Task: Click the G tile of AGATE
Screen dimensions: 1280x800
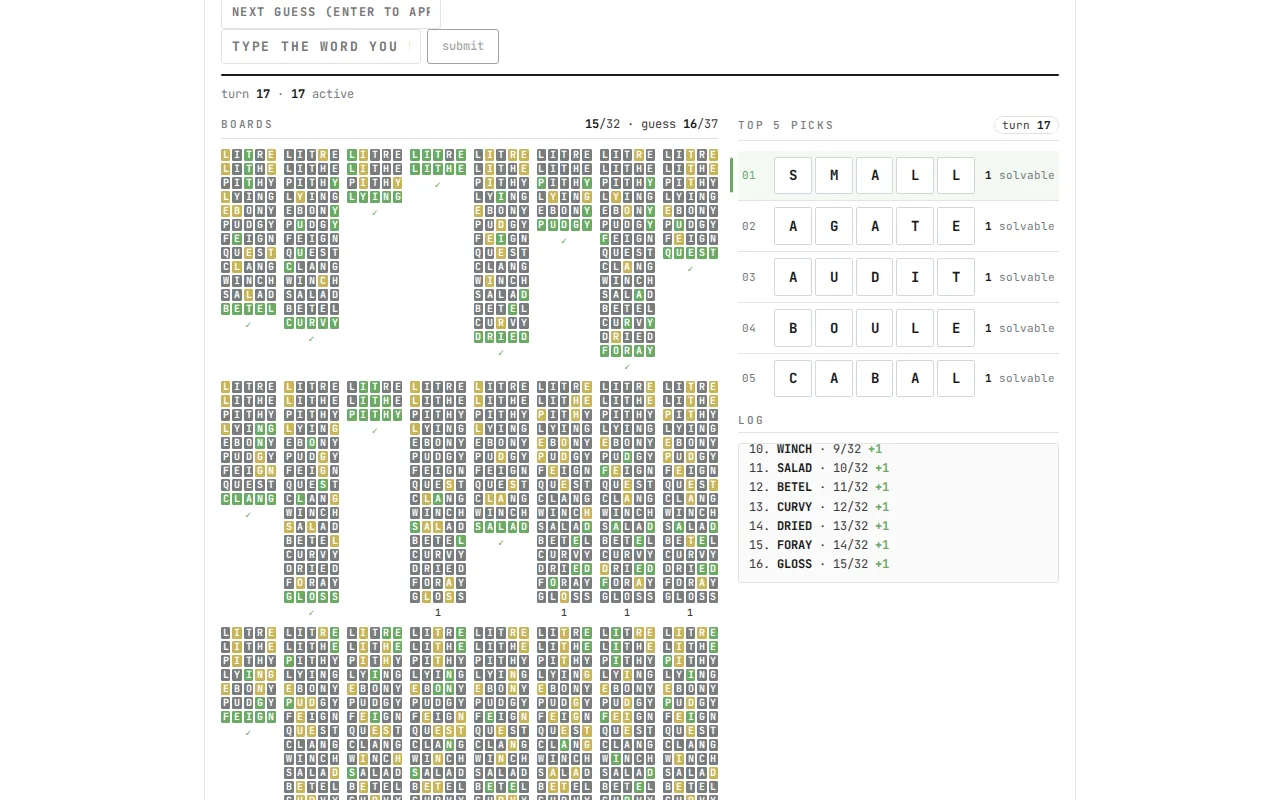Action: tap(834, 226)
